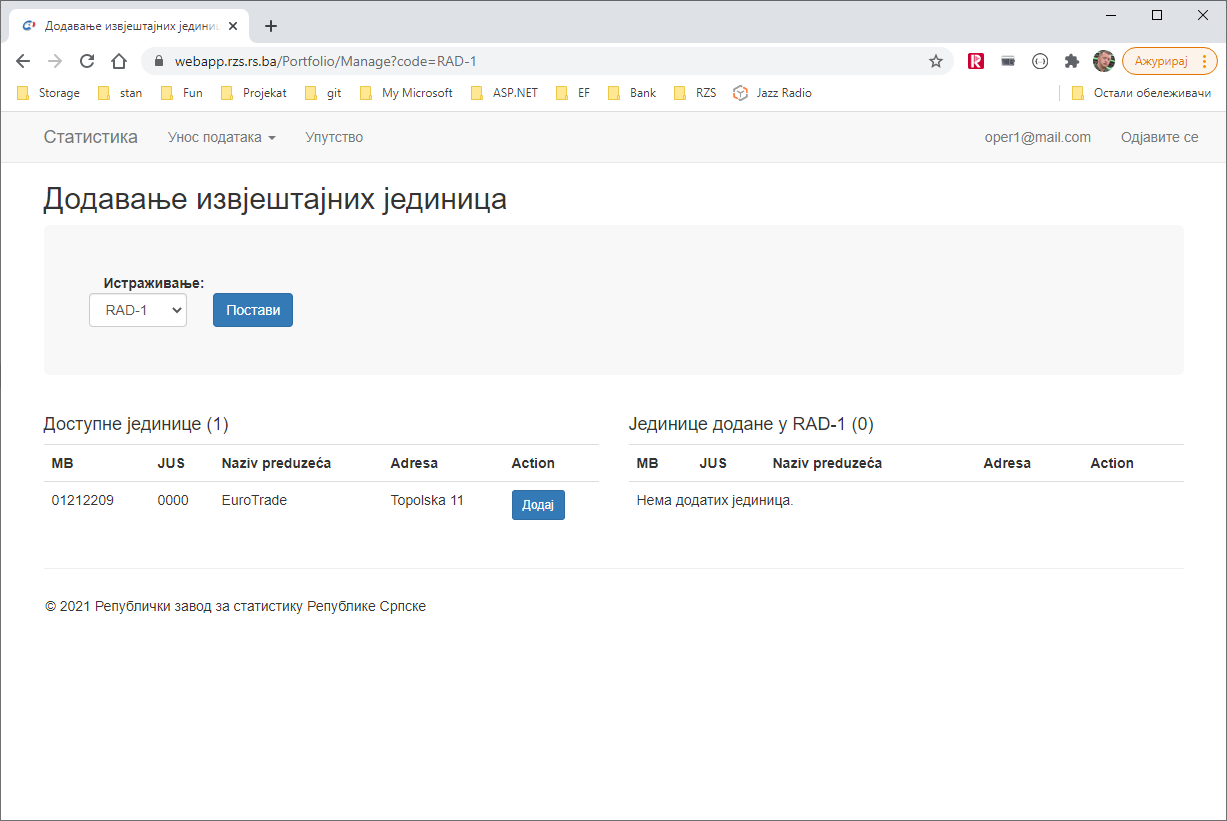Screen dimensions: 1227x821
Task: Open the Упутство navigation item
Action: click(x=334, y=137)
